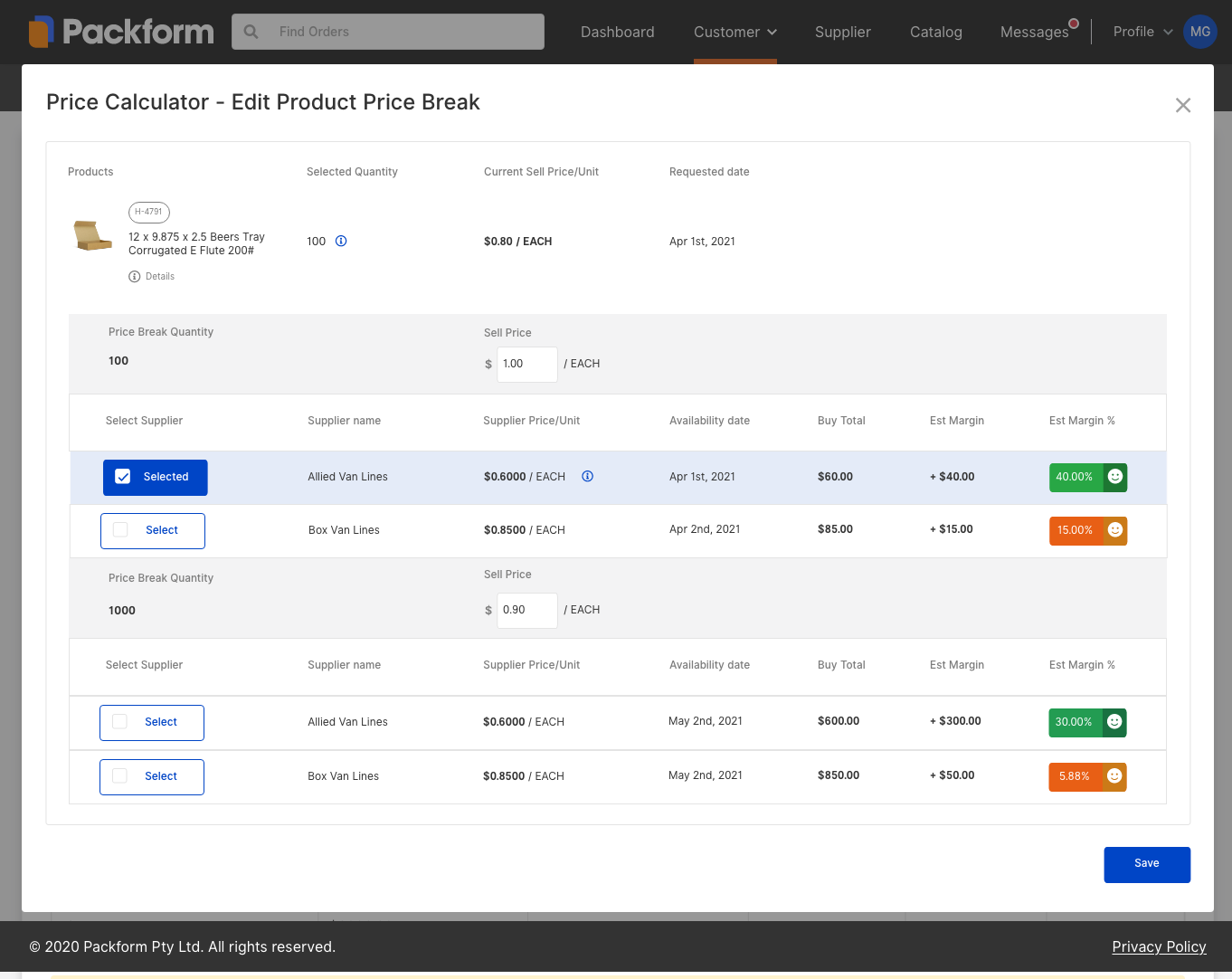1232x979 pixels.
Task: Click smiley icon on 40.00% margin badge
Action: 1115,477
